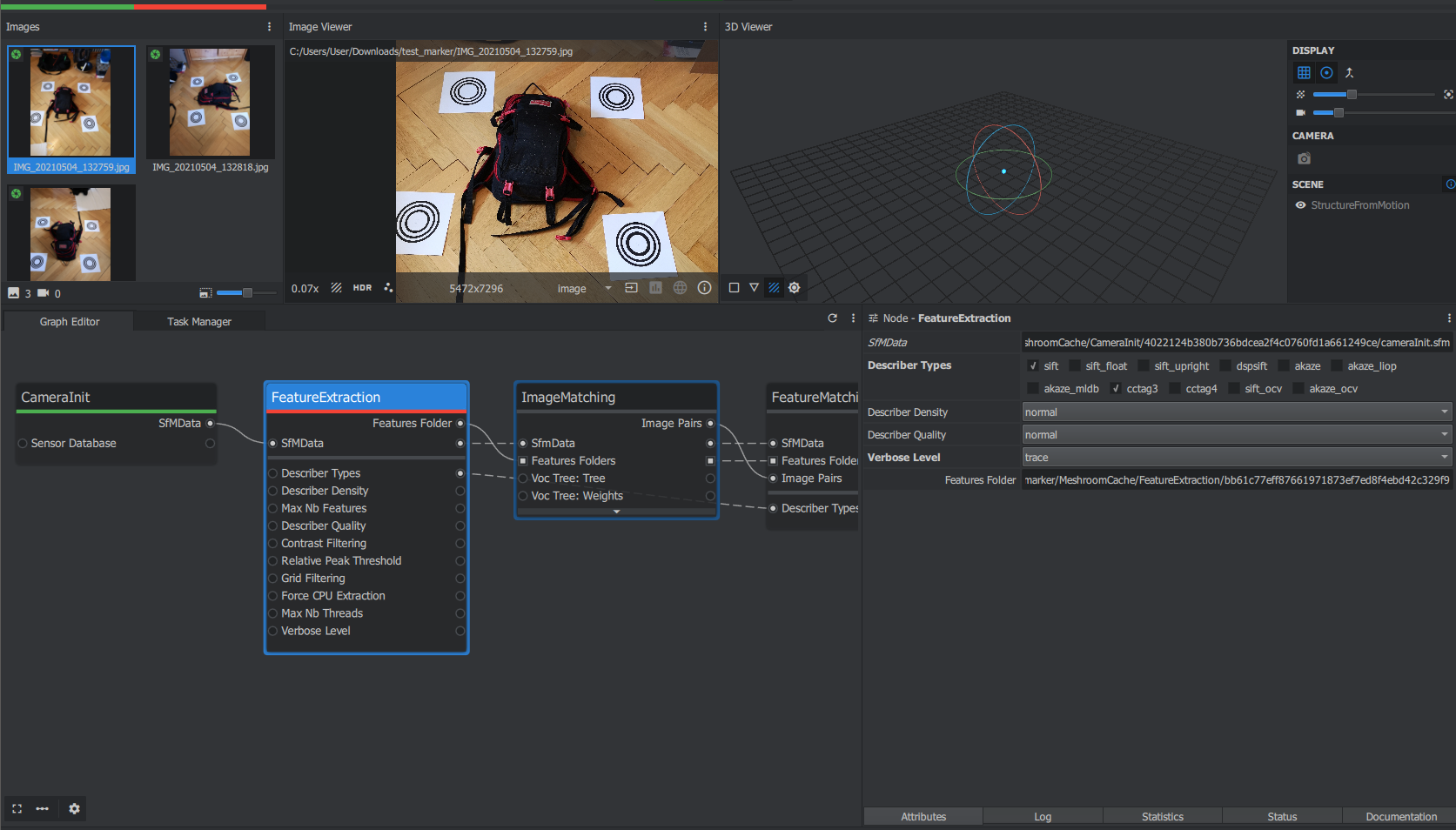The width and height of the screenshot is (1456, 830).
Task: Switch to the Task Manager tab
Action: click(x=199, y=322)
